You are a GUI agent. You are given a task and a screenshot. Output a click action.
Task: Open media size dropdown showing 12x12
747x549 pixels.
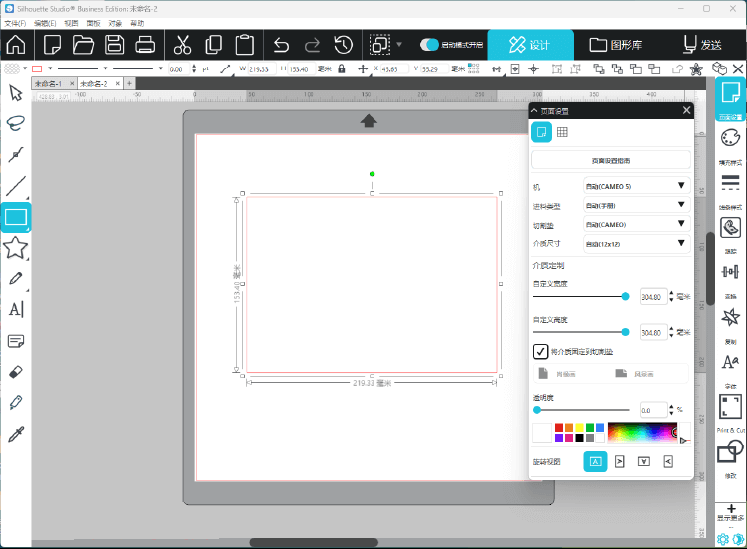(x=636, y=244)
